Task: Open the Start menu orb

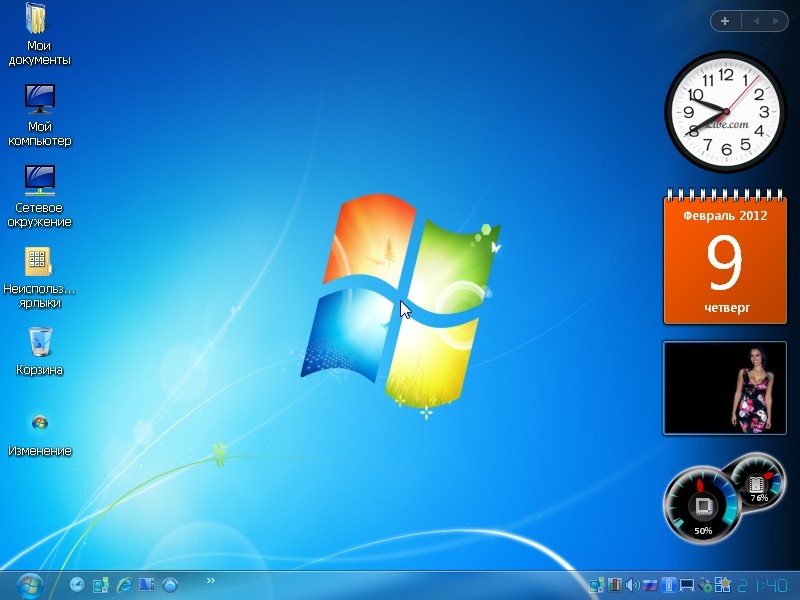Action: point(30,586)
